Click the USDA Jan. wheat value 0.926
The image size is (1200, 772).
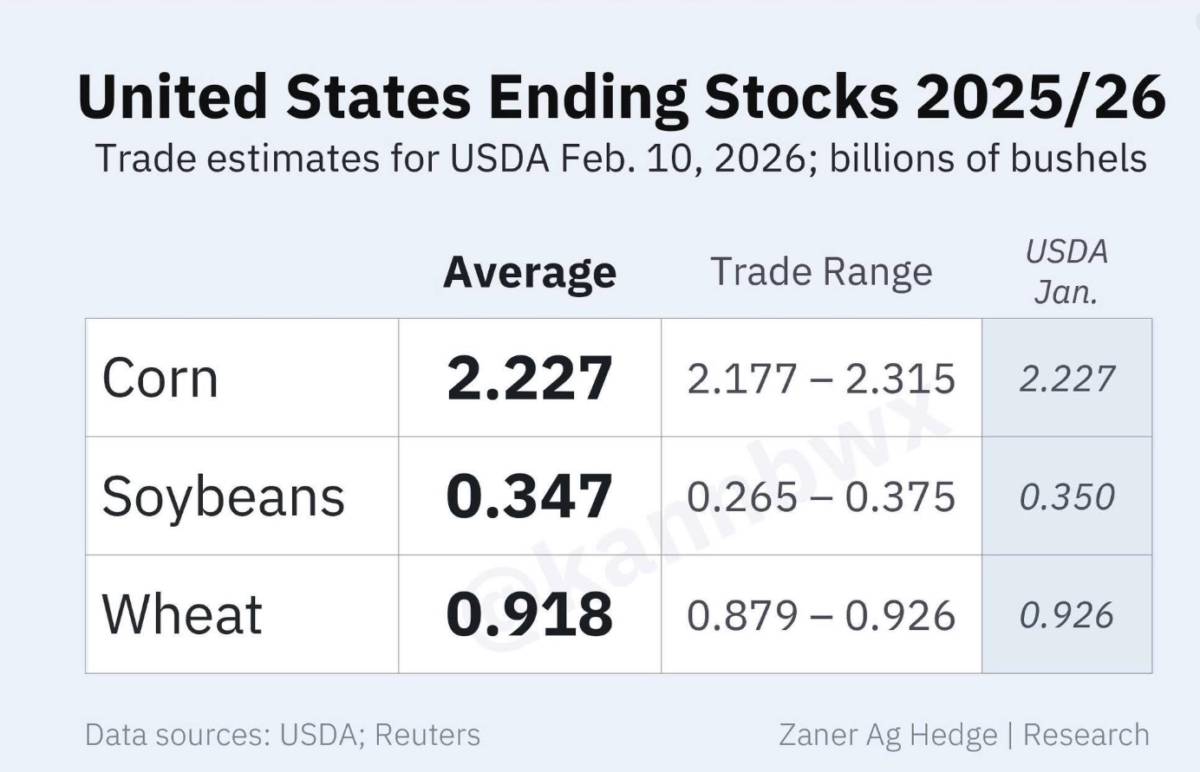[x=1067, y=615]
